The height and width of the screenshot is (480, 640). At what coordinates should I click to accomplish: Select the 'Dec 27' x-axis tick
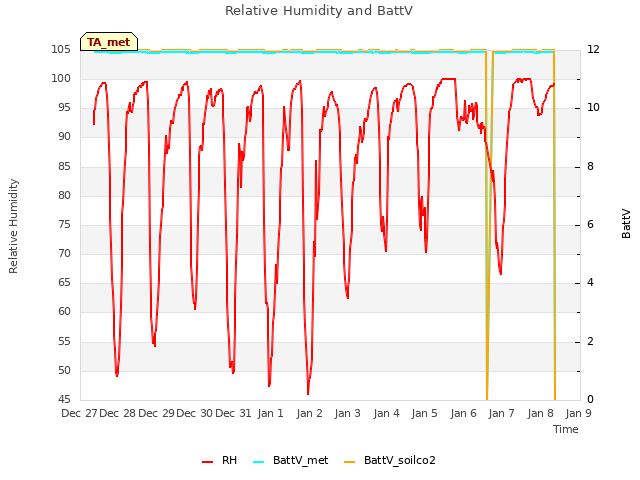[80, 413]
